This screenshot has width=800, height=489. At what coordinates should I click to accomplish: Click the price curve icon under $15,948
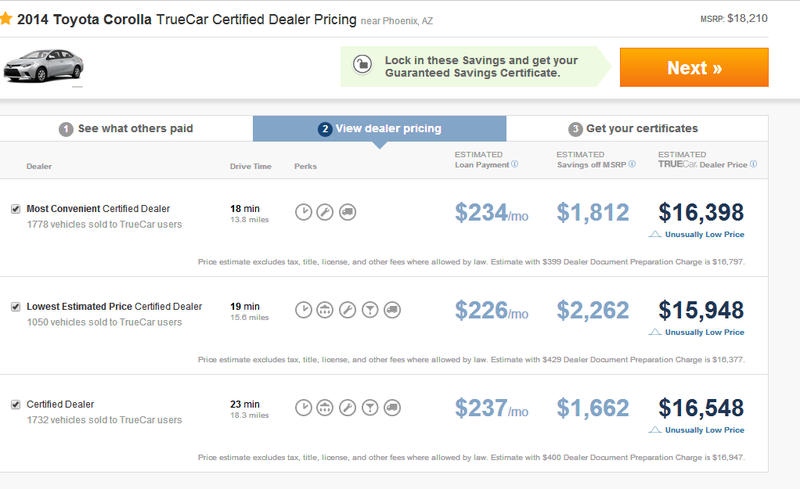[x=655, y=332]
